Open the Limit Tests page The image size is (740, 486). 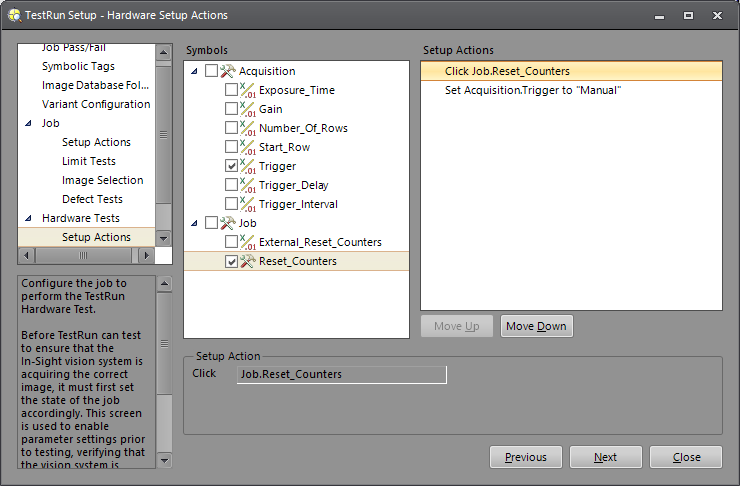[x=88, y=161]
